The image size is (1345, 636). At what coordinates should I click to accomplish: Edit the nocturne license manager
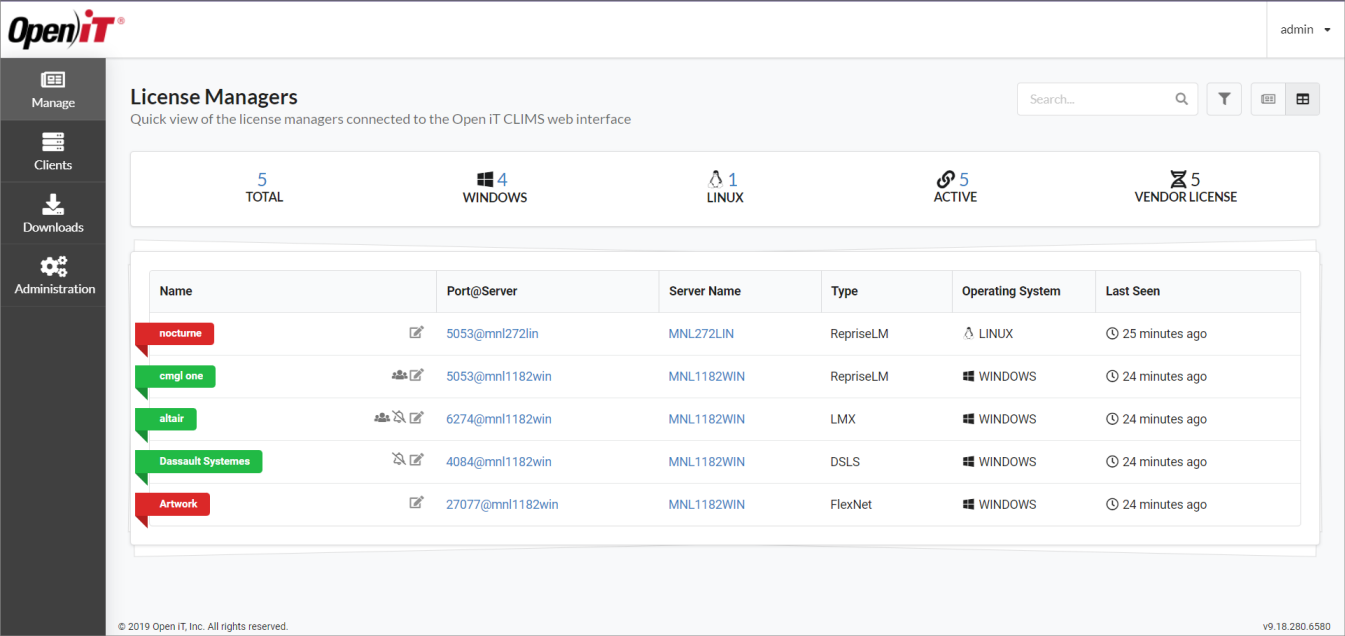click(417, 333)
